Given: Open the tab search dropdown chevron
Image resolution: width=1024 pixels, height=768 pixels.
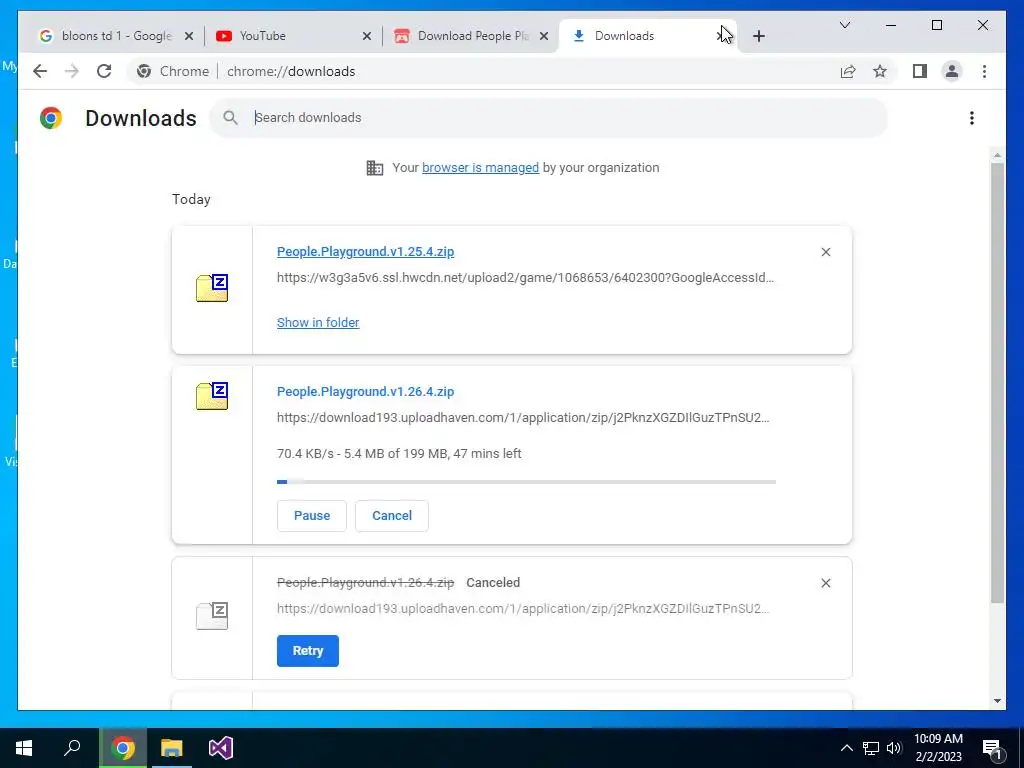Looking at the screenshot, I should [x=844, y=25].
